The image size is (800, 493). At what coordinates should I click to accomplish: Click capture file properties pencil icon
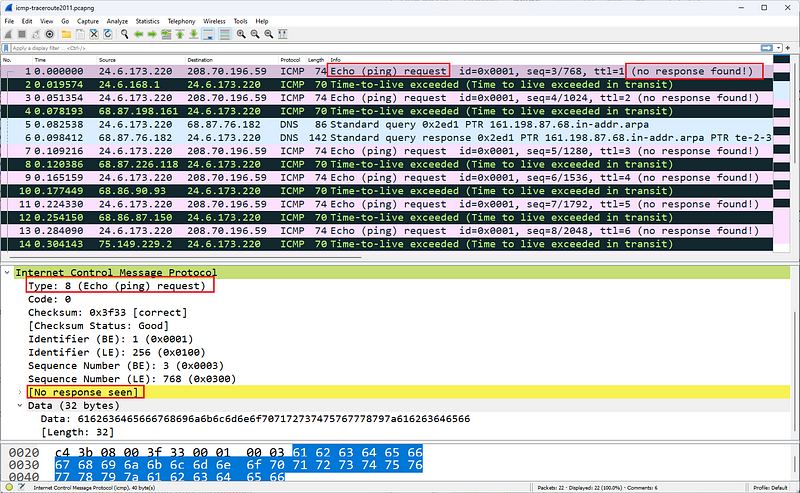coord(21,487)
